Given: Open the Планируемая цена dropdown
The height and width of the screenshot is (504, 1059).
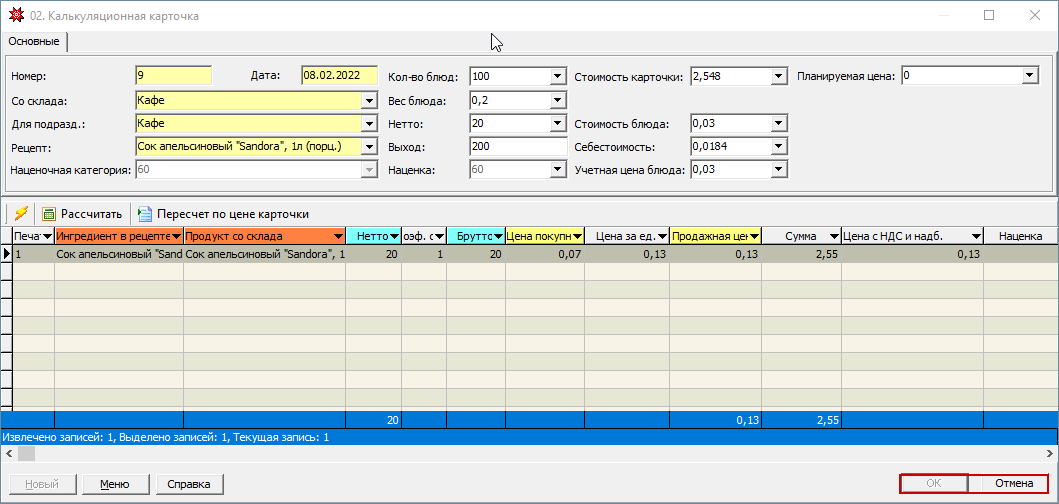Looking at the screenshot, I should (x=1030, y=76).
